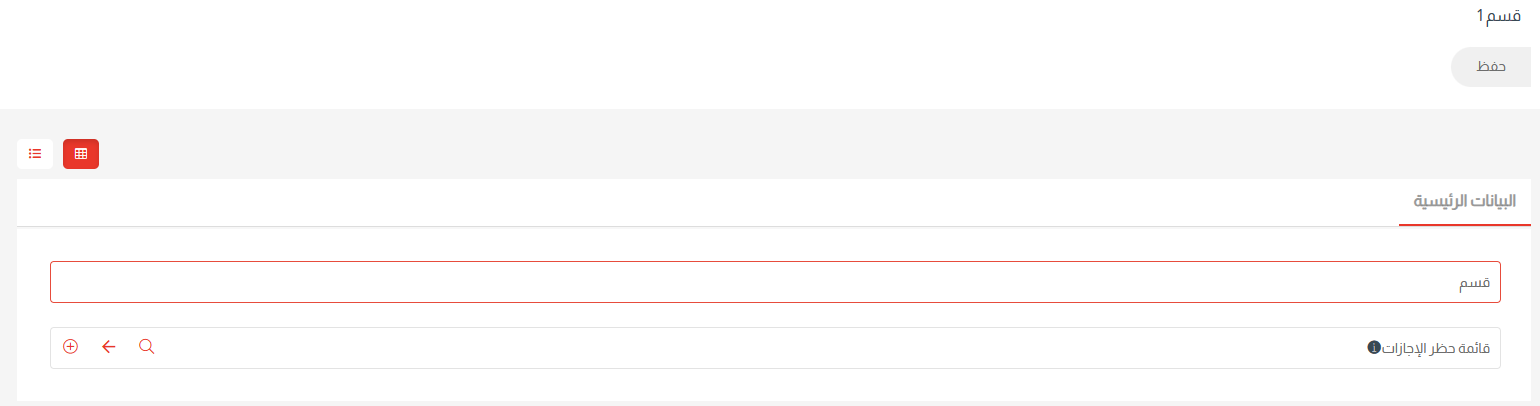
Task: Click the search magnifier in قائمة حظر الإجازات
Action: pyautogui.click(x=147, y=347)
